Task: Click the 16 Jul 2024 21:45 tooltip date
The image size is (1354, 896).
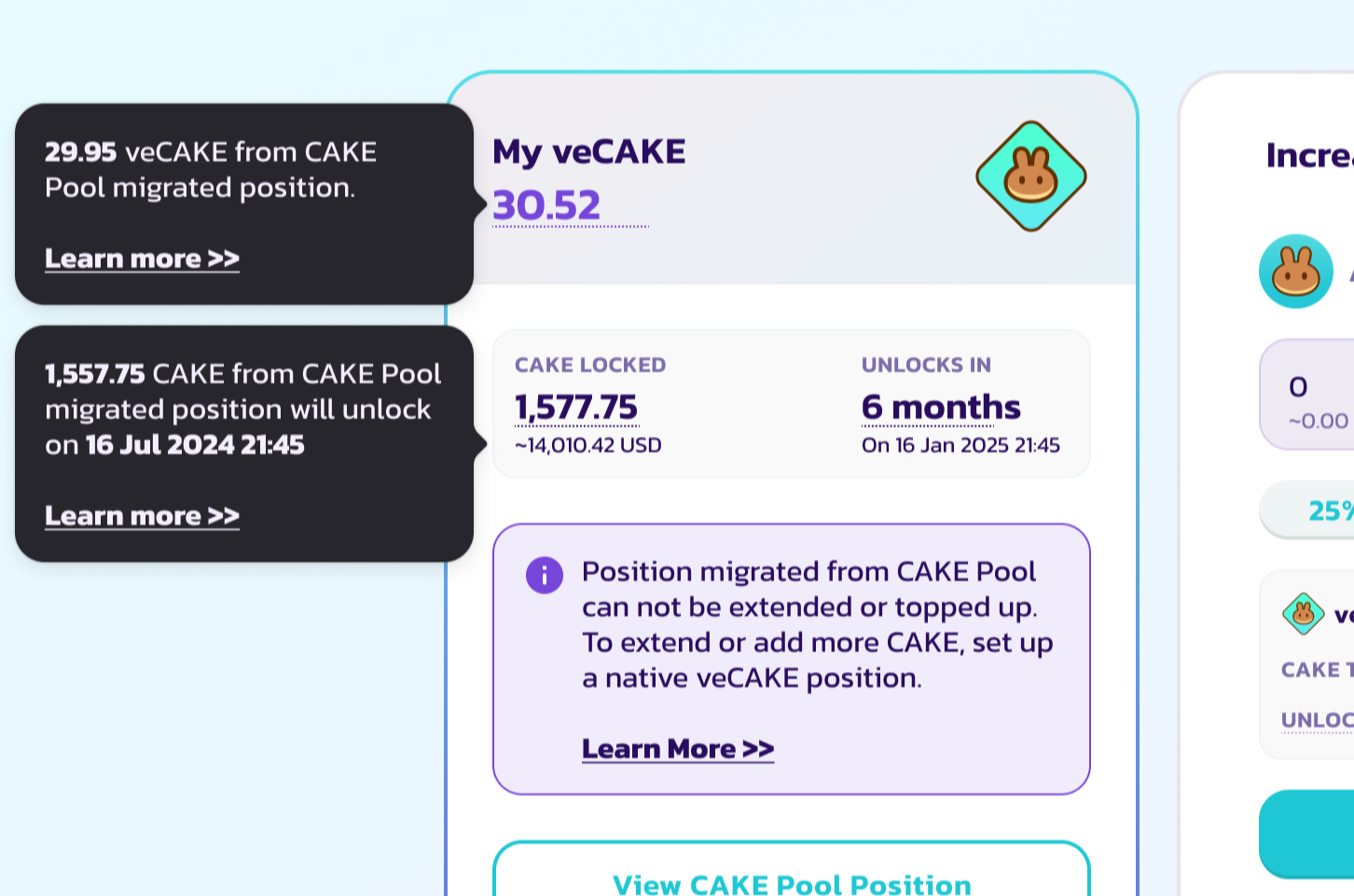Action: coord(195,445)
